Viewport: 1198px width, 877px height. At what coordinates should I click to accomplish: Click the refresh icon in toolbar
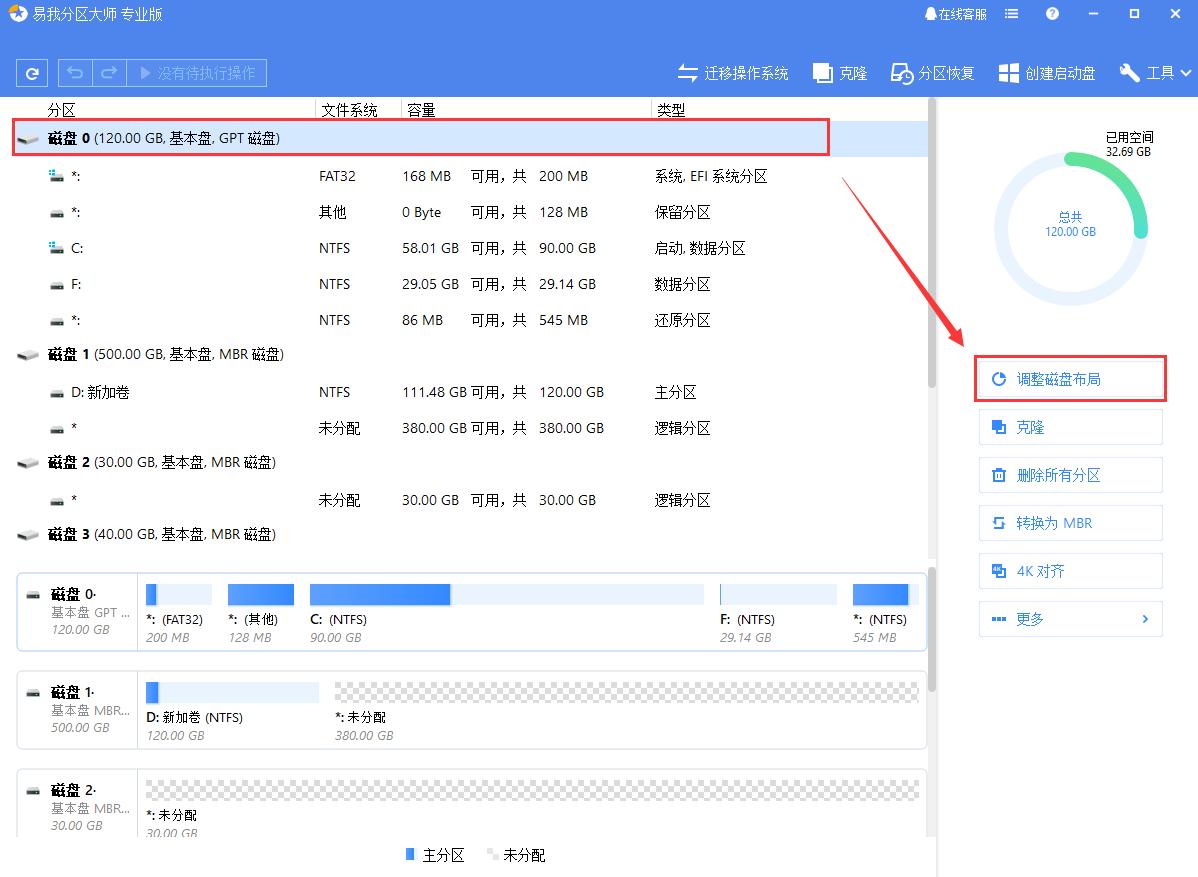tap(30, 72)
